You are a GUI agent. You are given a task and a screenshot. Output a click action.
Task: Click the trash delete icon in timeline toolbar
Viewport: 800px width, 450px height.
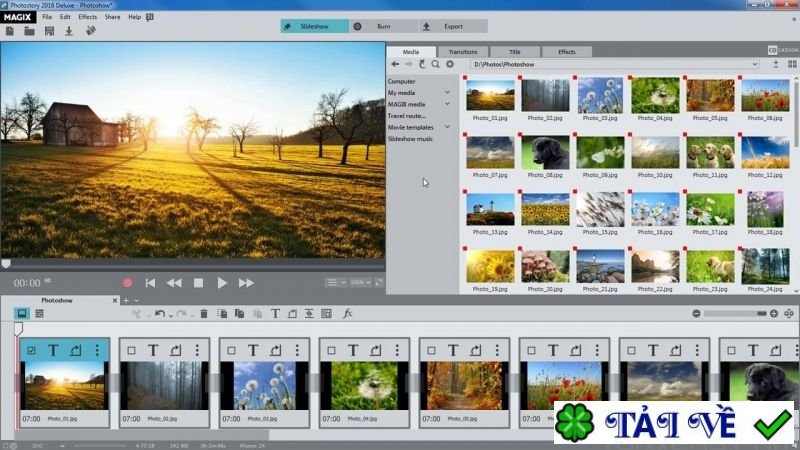(x=204, y=314)
